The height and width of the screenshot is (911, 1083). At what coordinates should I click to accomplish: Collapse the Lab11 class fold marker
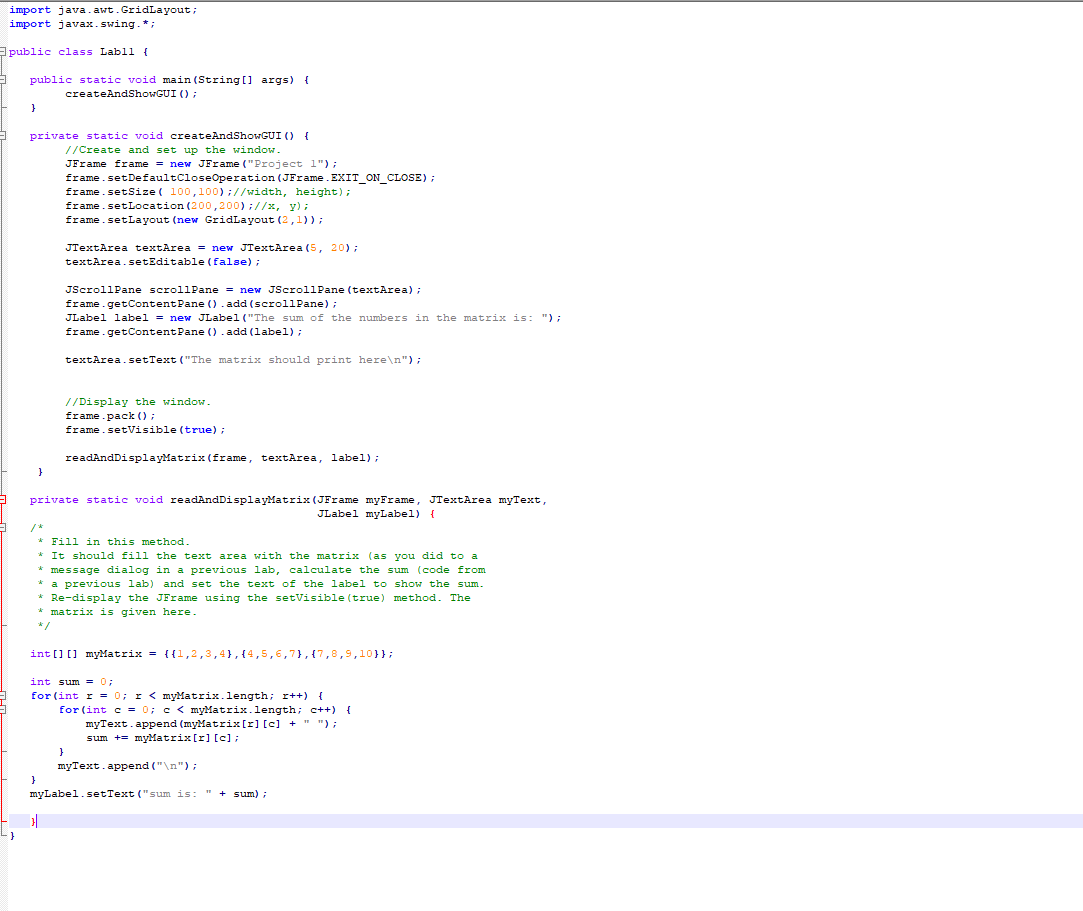click(4, 51)
